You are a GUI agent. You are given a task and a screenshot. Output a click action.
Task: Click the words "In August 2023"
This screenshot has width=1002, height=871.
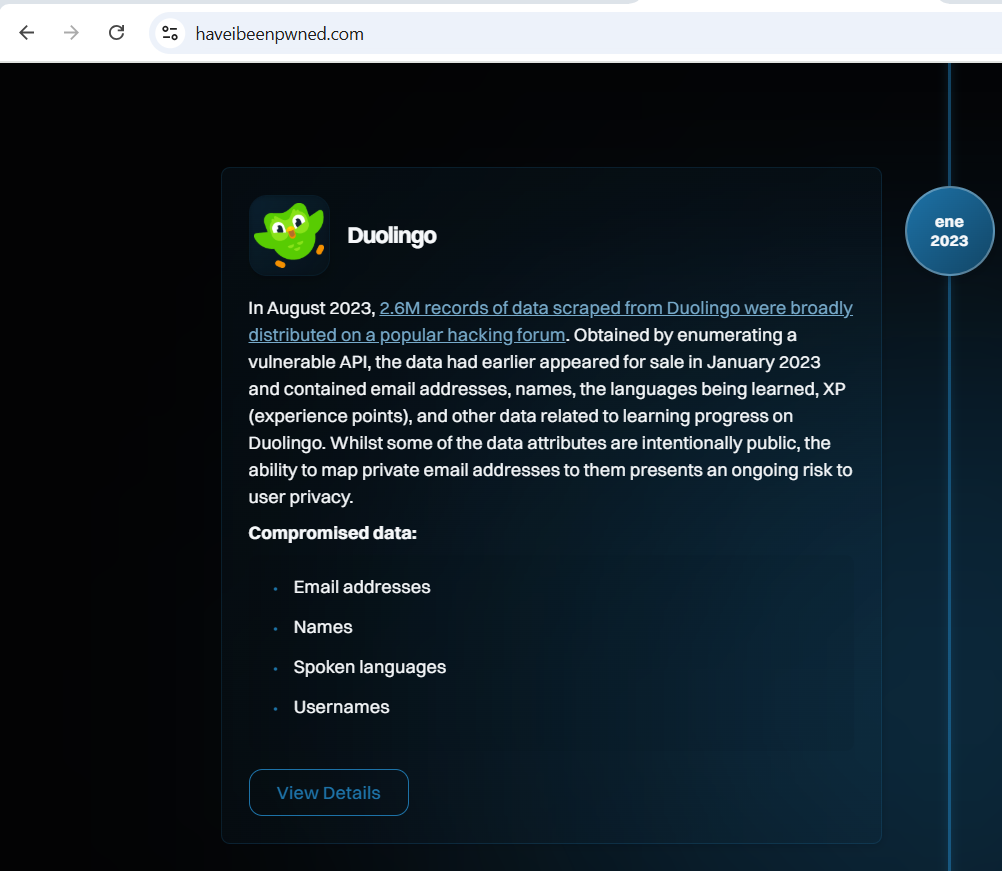pyautogui.click(x=311, y=308)
